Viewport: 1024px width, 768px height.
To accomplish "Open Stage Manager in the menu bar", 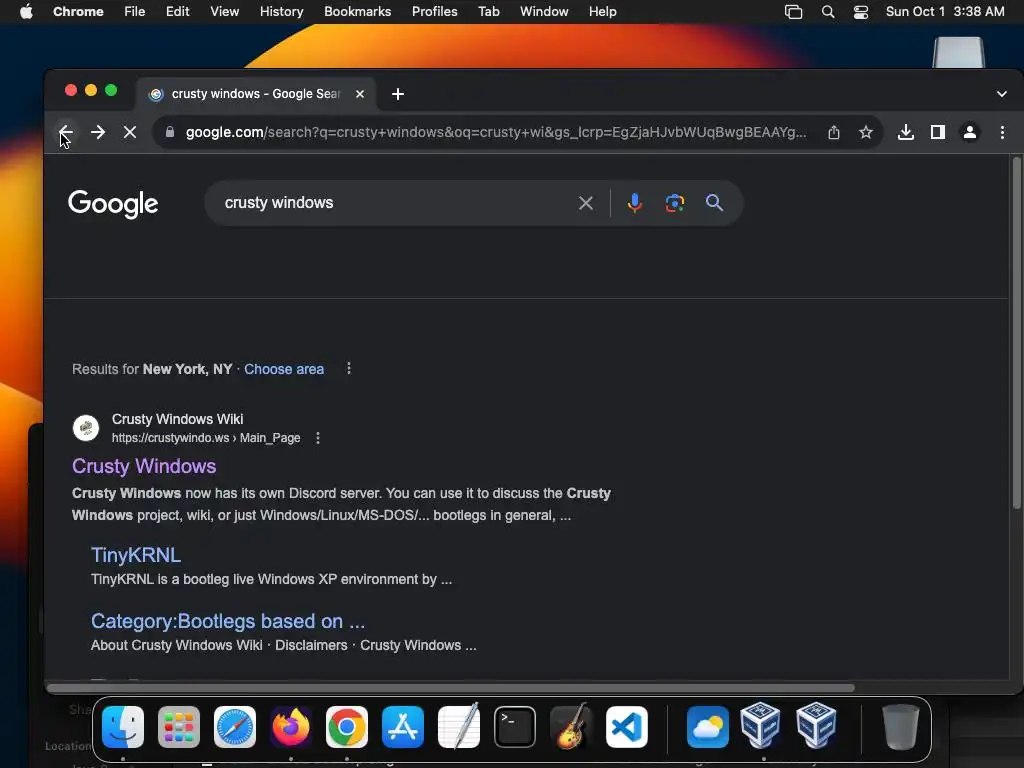I will click(x=793, y=12).
